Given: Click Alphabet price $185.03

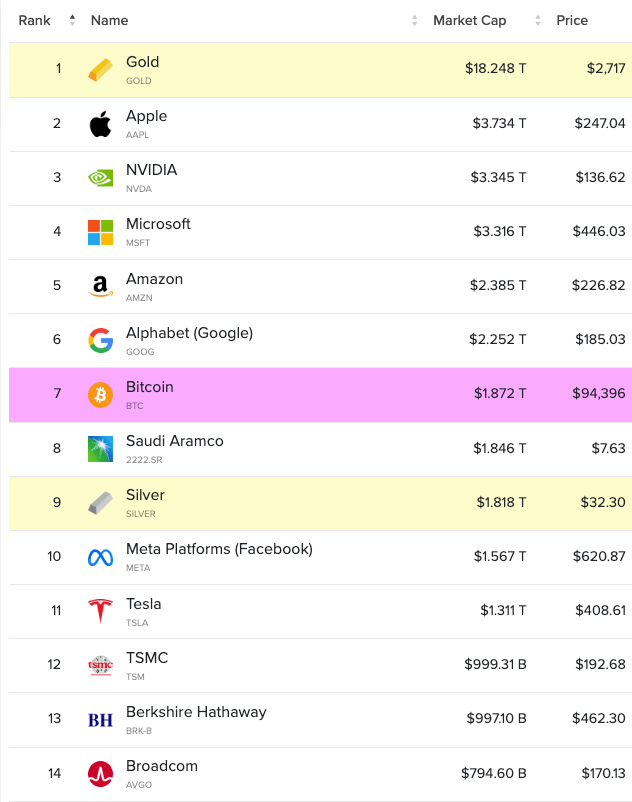Looking at the screenshot, I should coord(600,340).
